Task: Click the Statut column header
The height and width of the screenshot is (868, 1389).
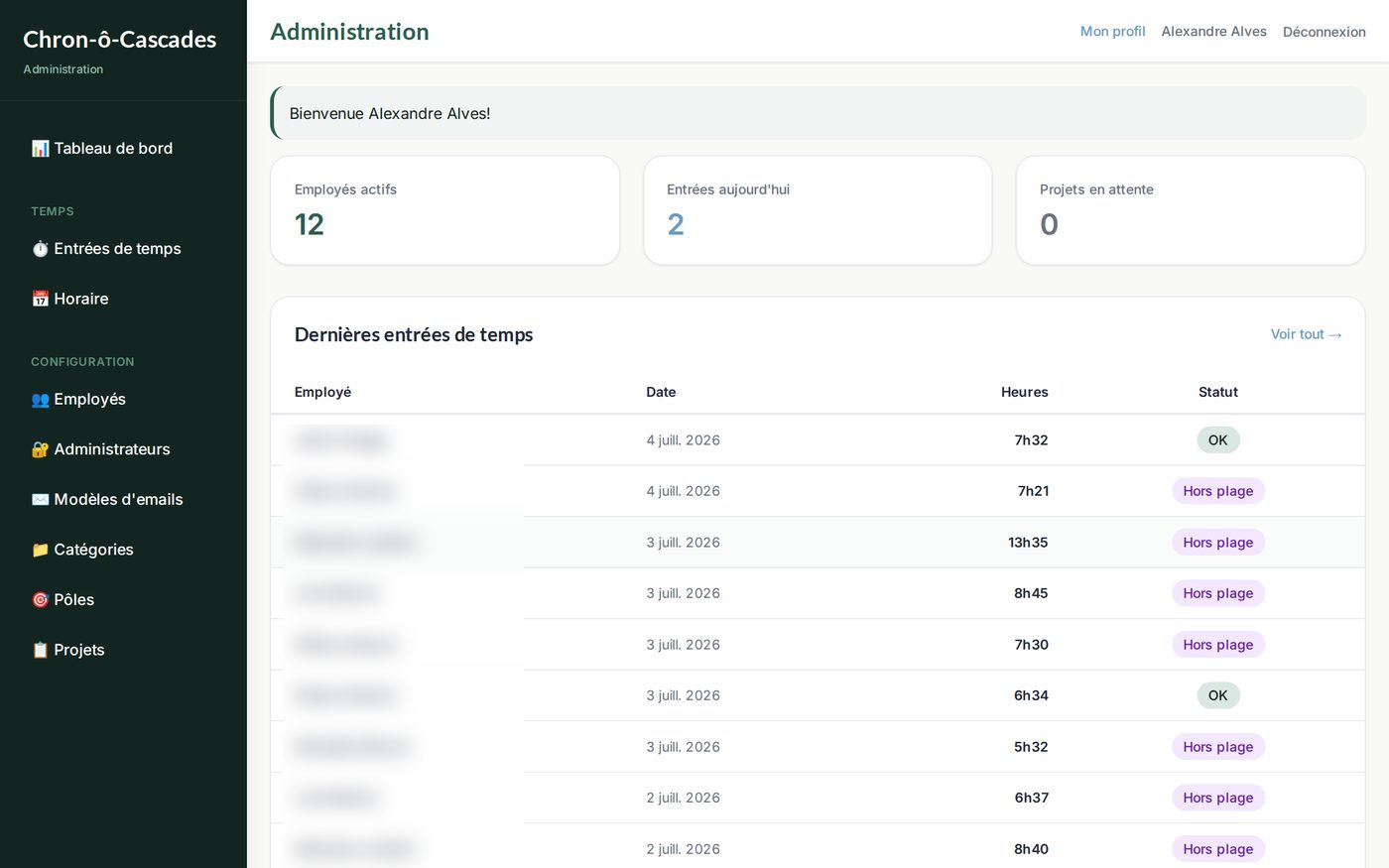Action: tap(1217, 392)
